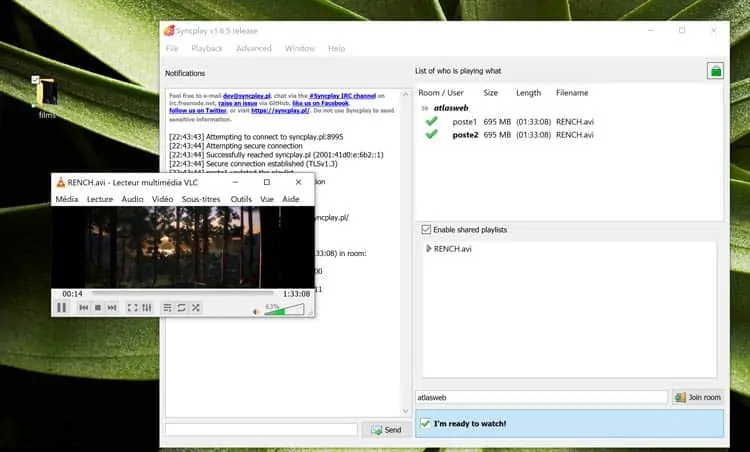The height and width of the screenshot is (452, 750).
Task: Adjust the VLC volume slider
Action: (x=284, y=309)
